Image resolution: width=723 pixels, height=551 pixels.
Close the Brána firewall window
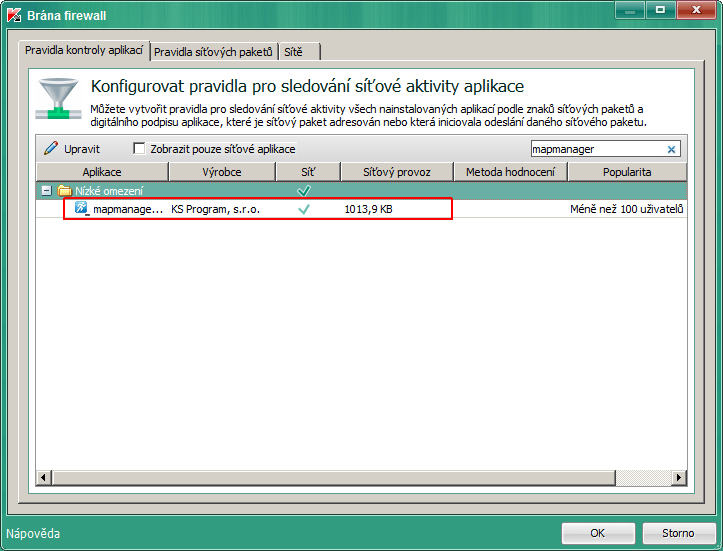pyautogui.click(x=697, y=10)
